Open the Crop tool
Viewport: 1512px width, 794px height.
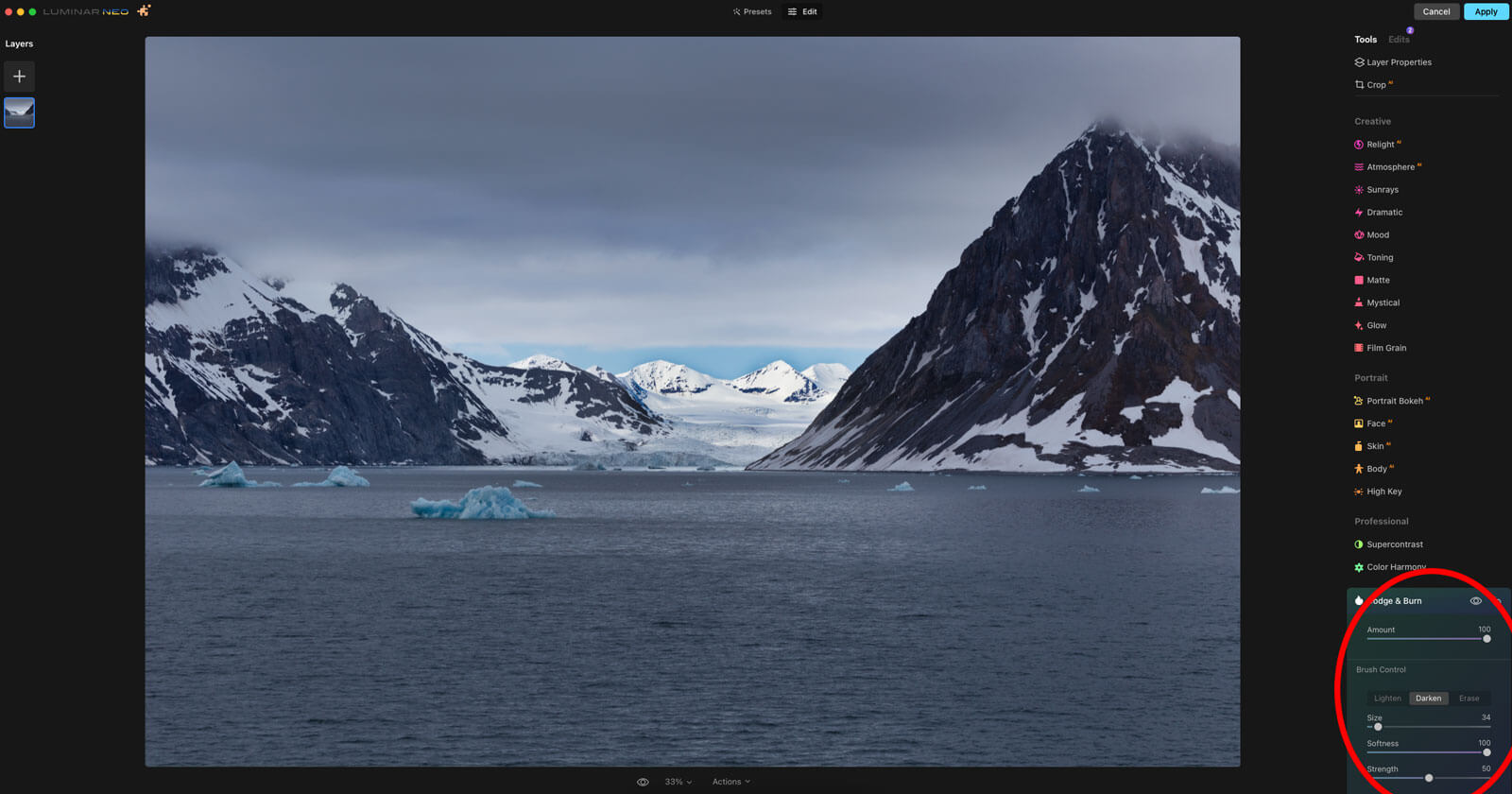(1375, 85)
